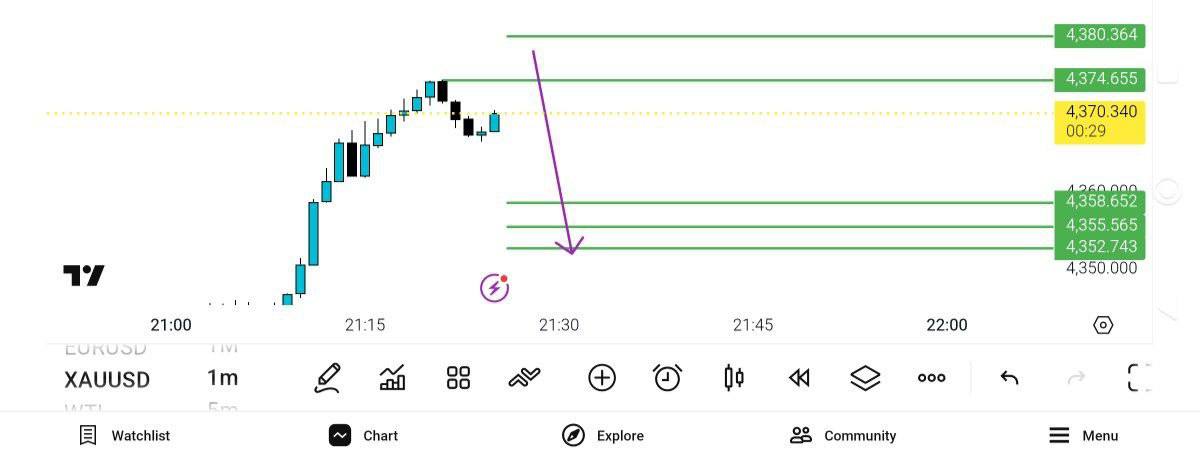The width and height of the screenshot is (1200, 460).
Task: Open the drawing tools pencil
Action: tap(327, 378)
